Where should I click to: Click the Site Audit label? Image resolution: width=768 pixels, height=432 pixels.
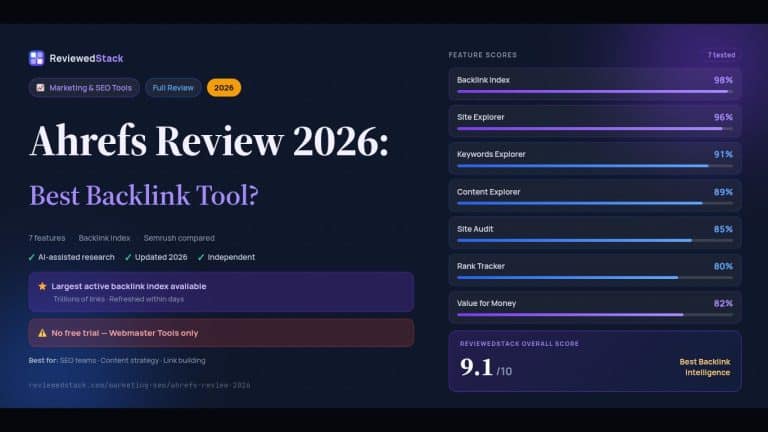tap(475, 229)
